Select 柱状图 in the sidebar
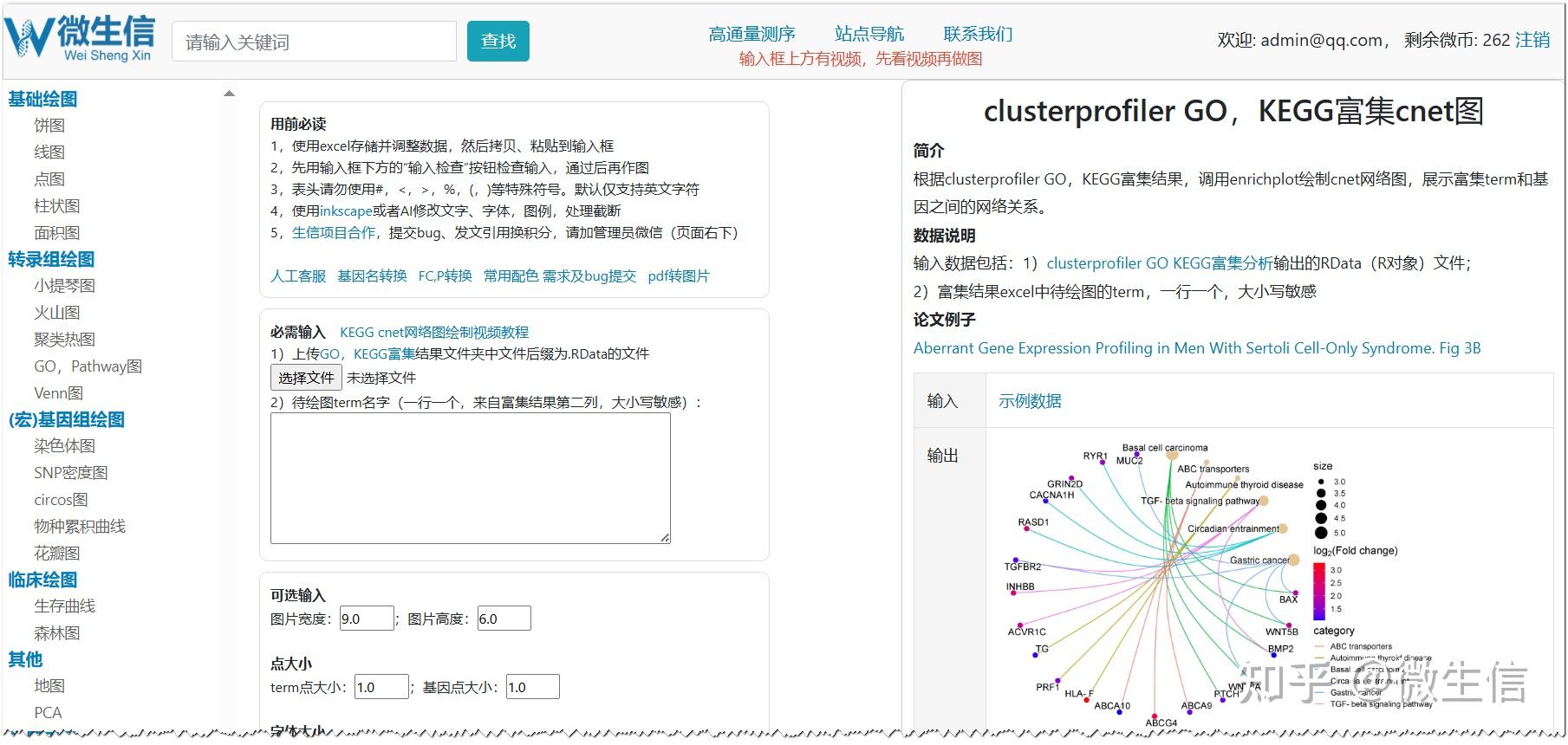Image resolution: width=1568 pixels, height=745 pixels. point(57,206)
